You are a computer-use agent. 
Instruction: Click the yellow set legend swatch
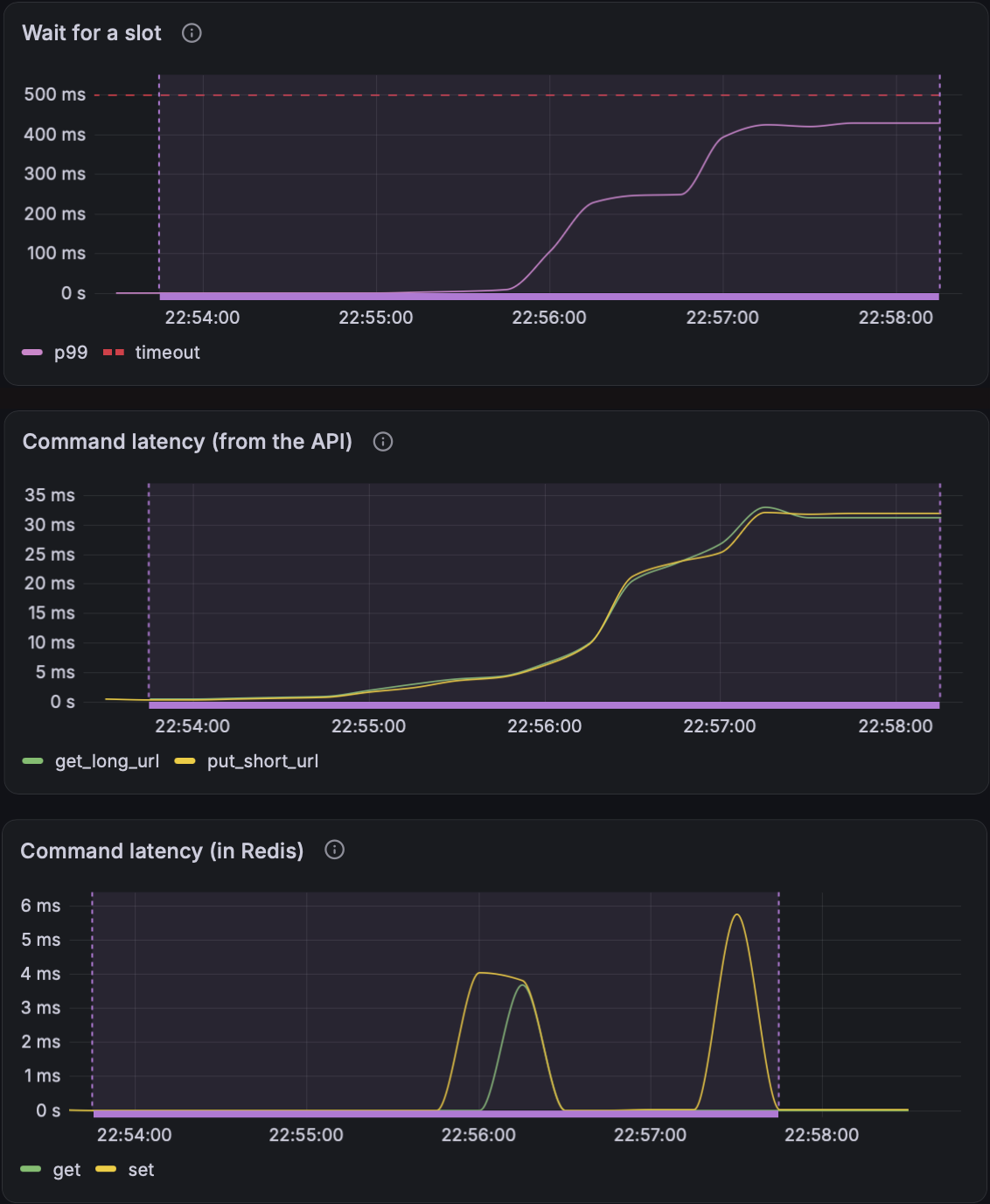[106, 1170]
